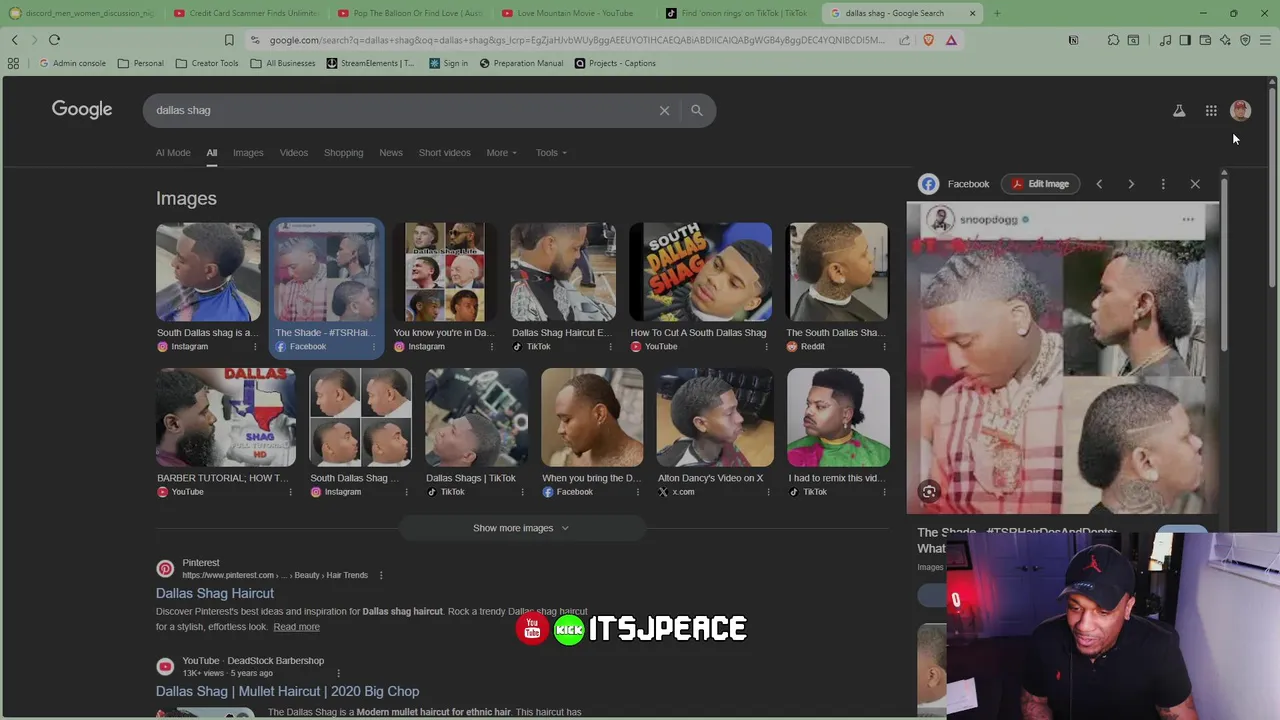This screenshot has height=720, width=1280.
Task: Open the Google logo home link
Action: point(82,109)
